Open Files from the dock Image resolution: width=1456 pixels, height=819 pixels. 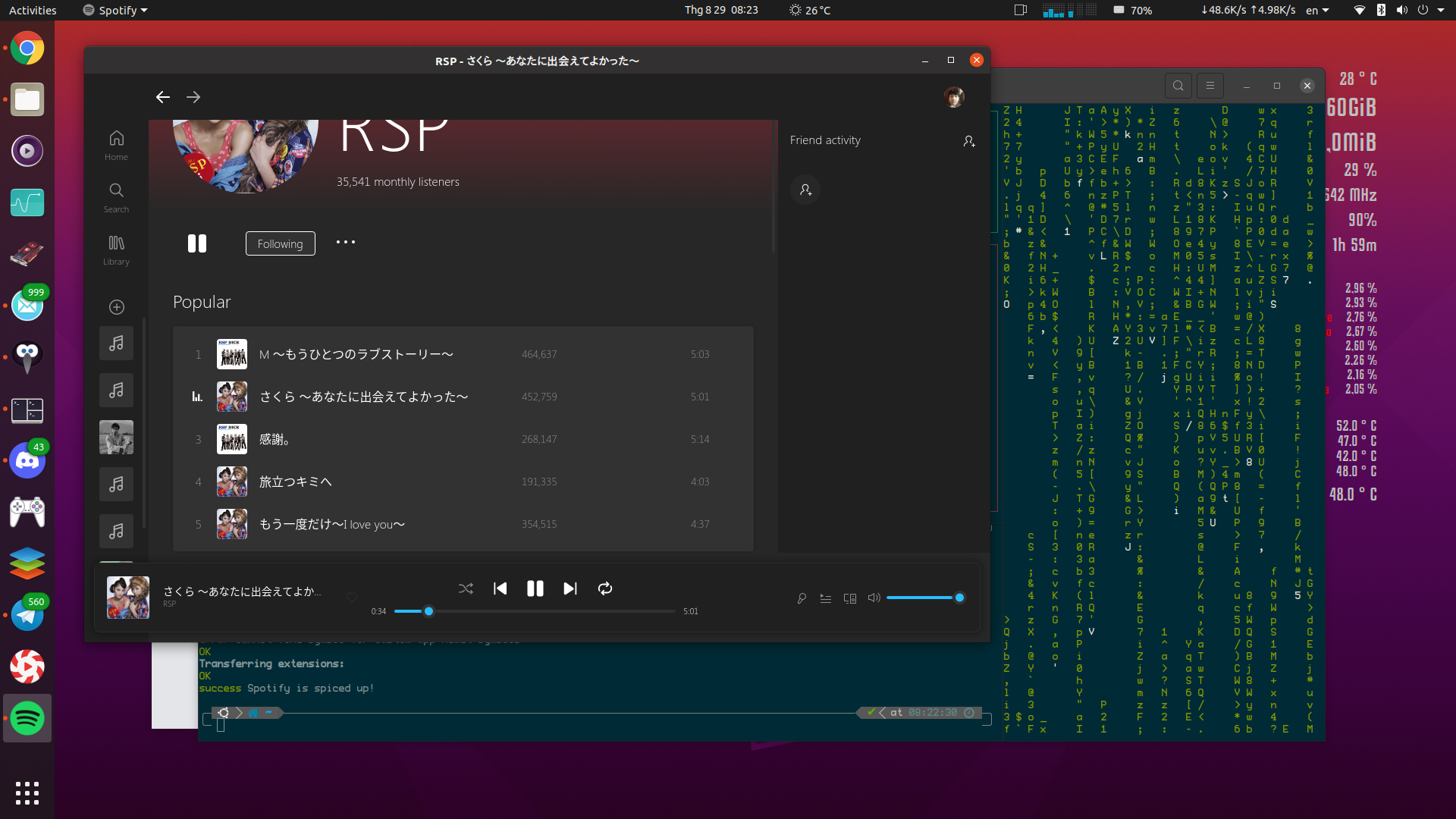click(27, 99)
